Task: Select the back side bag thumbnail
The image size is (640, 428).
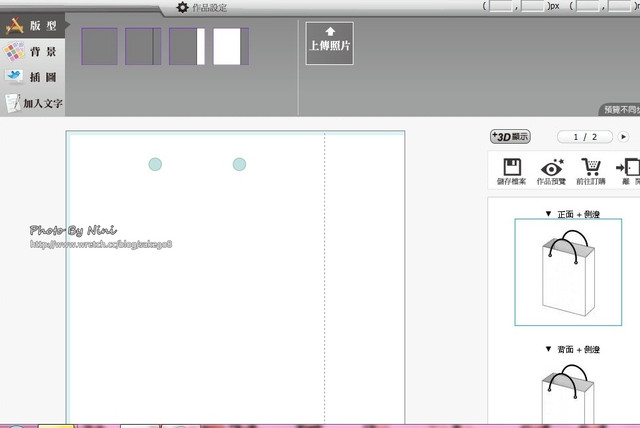Action: (568, 394)
